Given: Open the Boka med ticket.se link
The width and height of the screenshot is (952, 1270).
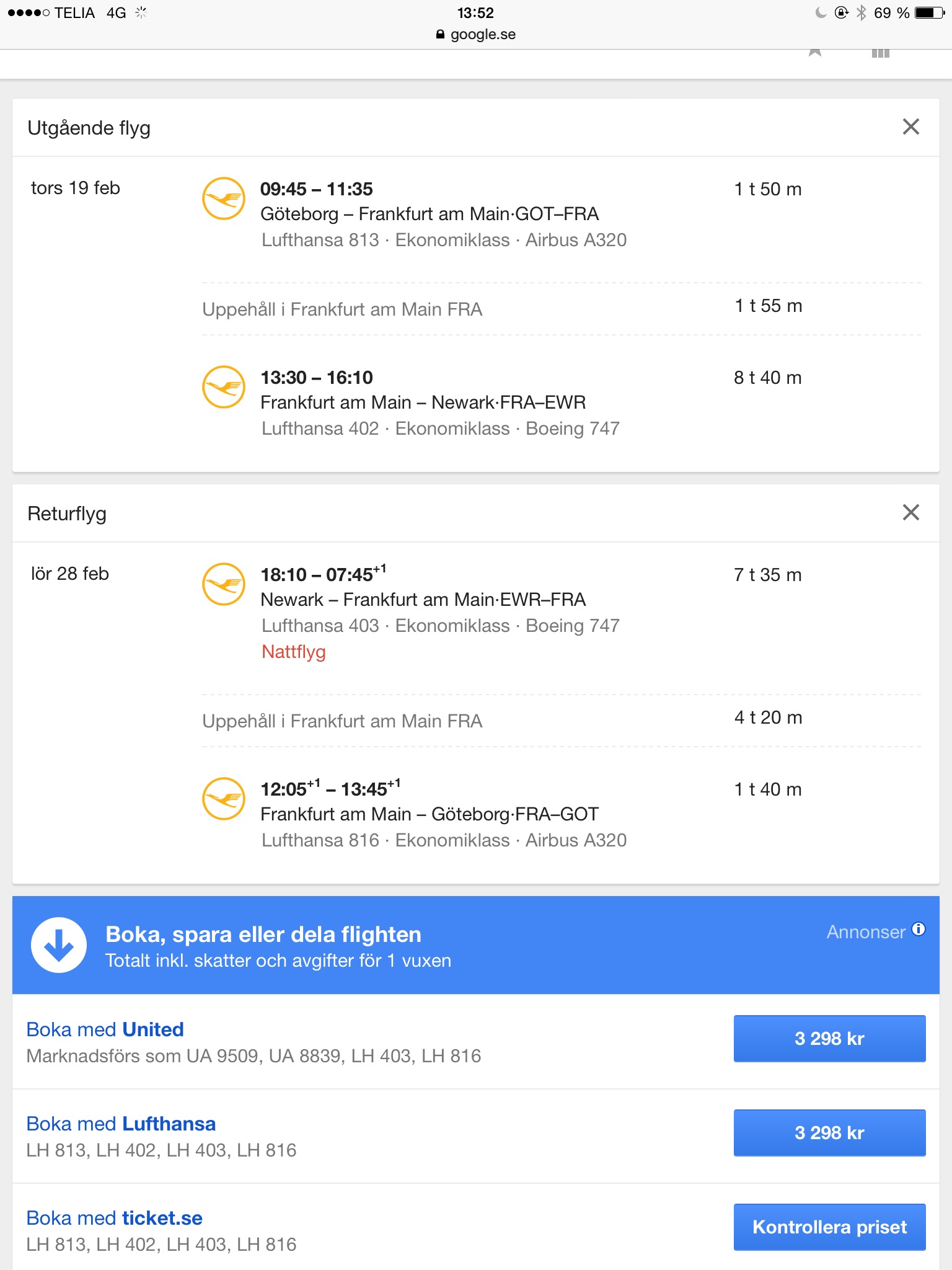Looking at the screenshot, I should coord(115,1218).
